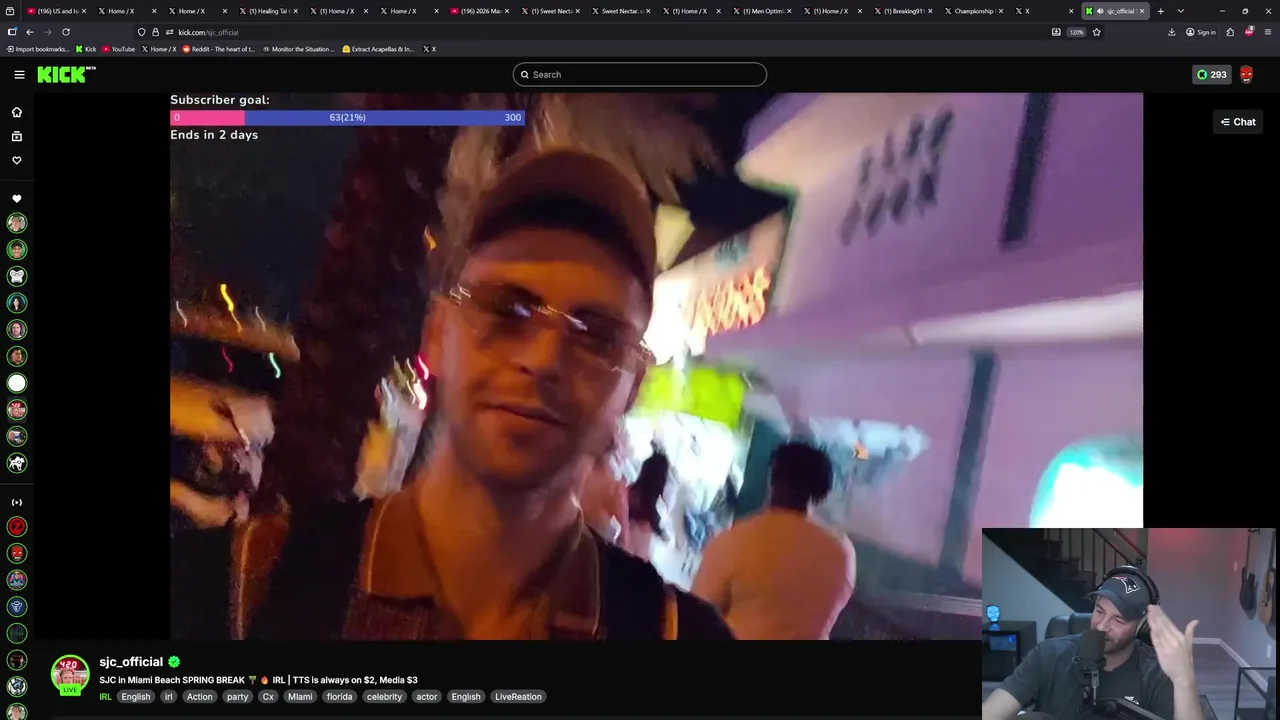Focus the Kick Search field

click(x=640, y=74)
